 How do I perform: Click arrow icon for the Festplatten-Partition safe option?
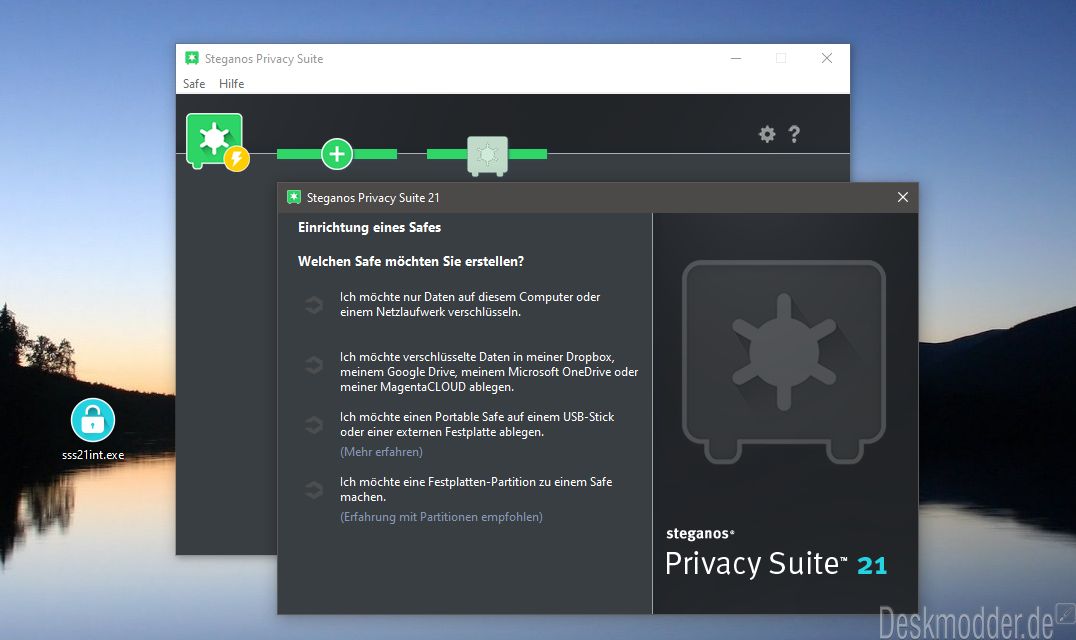point(314,490)
